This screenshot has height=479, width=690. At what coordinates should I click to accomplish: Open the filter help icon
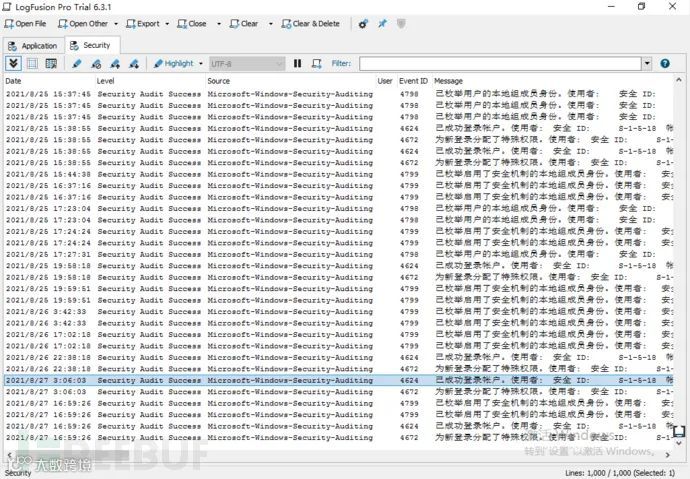pyautogui.click(x=665, y=64)
